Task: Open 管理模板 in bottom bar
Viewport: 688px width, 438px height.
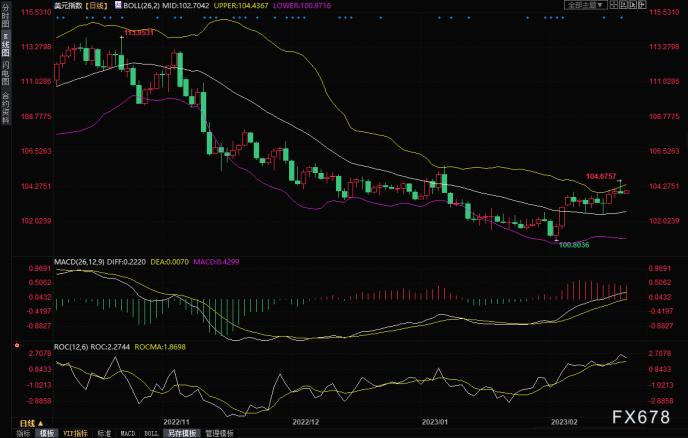Action: click(217, 433)
